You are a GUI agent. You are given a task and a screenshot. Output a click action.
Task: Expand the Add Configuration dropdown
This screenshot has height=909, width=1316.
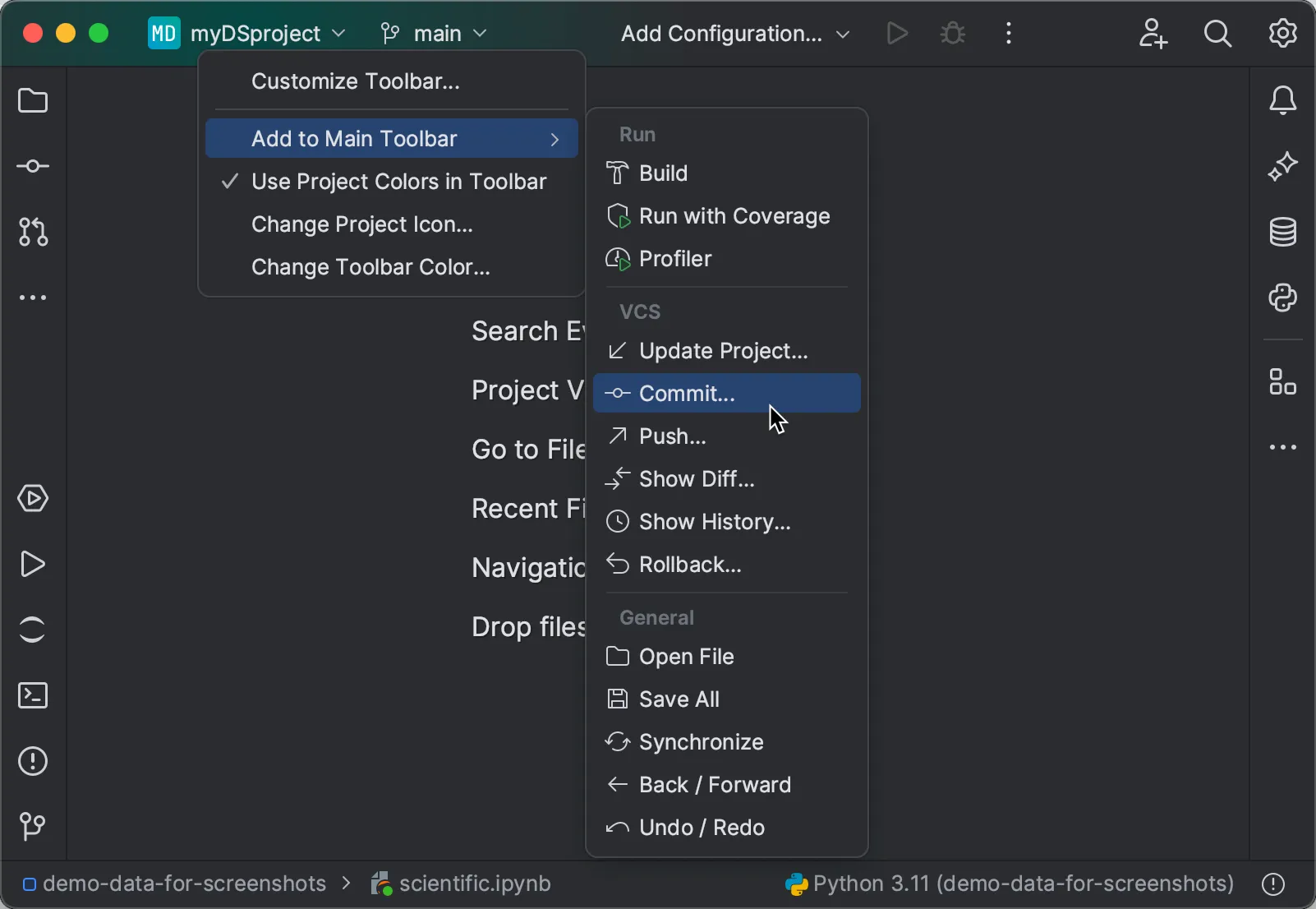point(734,34)
